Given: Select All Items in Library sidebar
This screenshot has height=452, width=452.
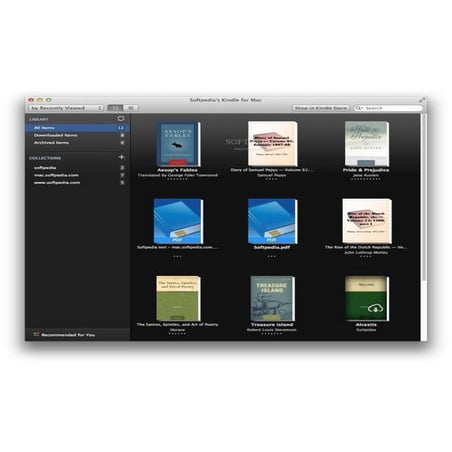Looking at the screenshot, I should point(77,128).
